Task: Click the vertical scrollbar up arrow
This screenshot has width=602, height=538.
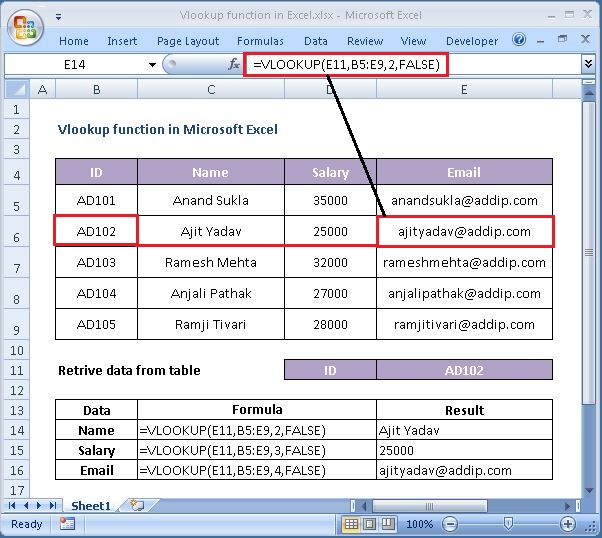Action: click(x=589, y=93)
